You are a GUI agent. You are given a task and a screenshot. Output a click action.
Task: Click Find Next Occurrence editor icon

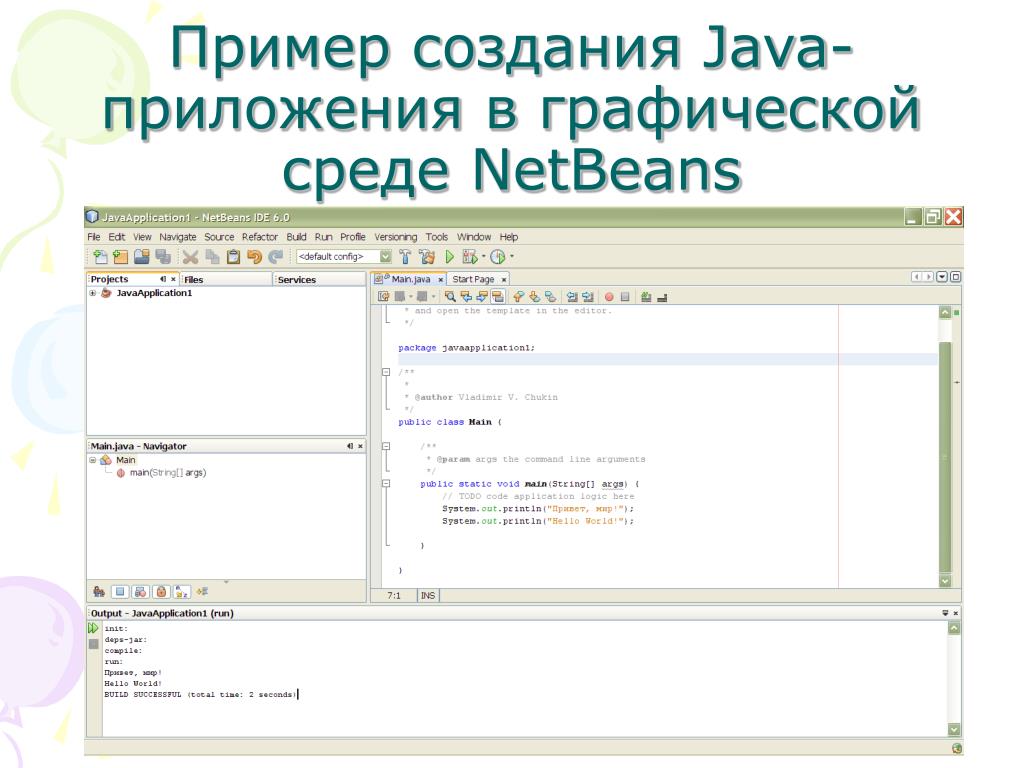(482, 296)
